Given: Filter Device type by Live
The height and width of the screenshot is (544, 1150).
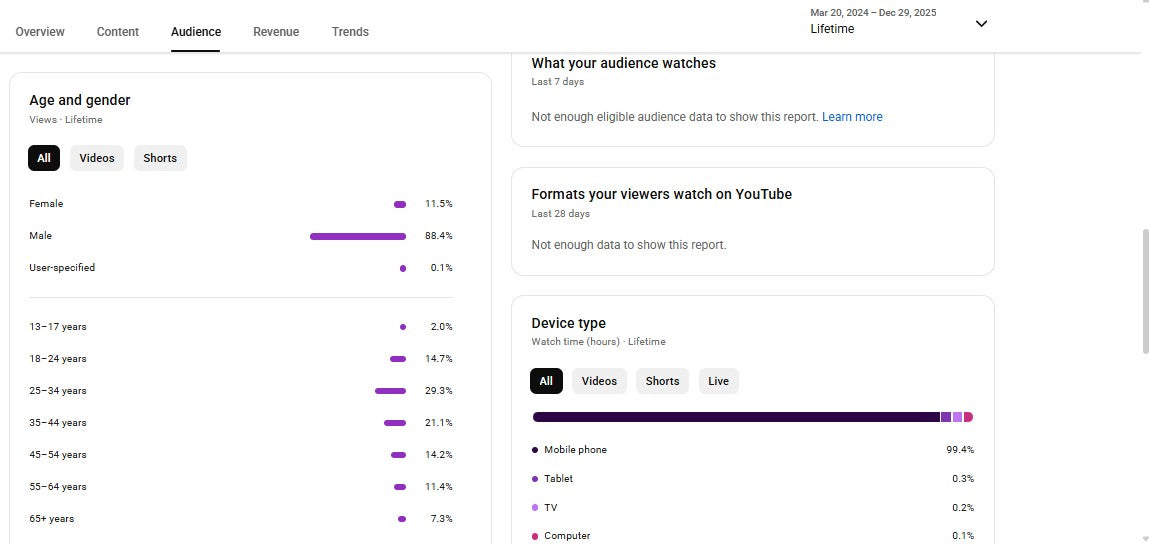Looking at the screenshot, I should (718, 381).
